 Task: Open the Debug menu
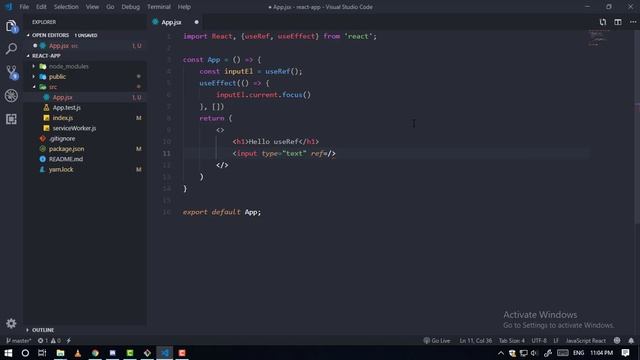point(131,7)
